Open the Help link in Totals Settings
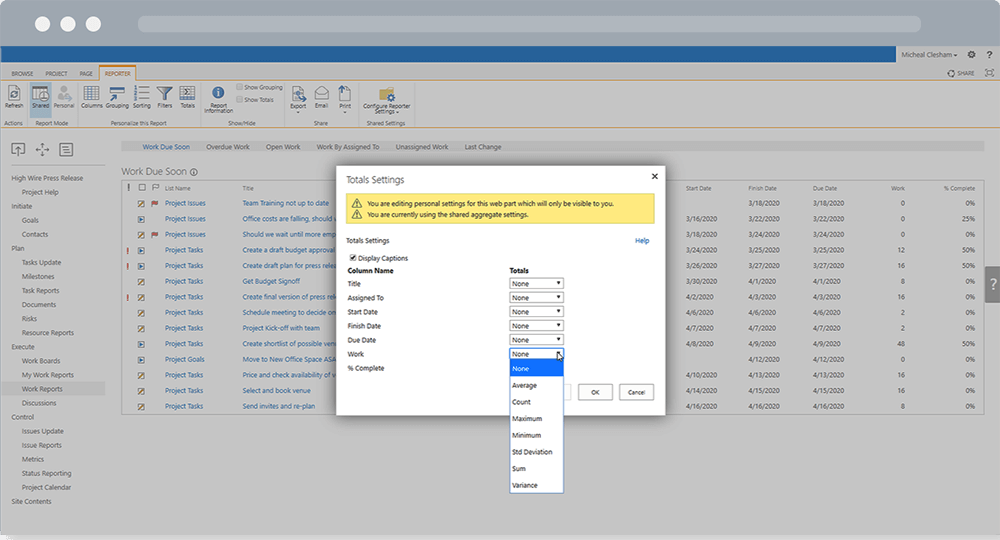 tap(642, 241)
